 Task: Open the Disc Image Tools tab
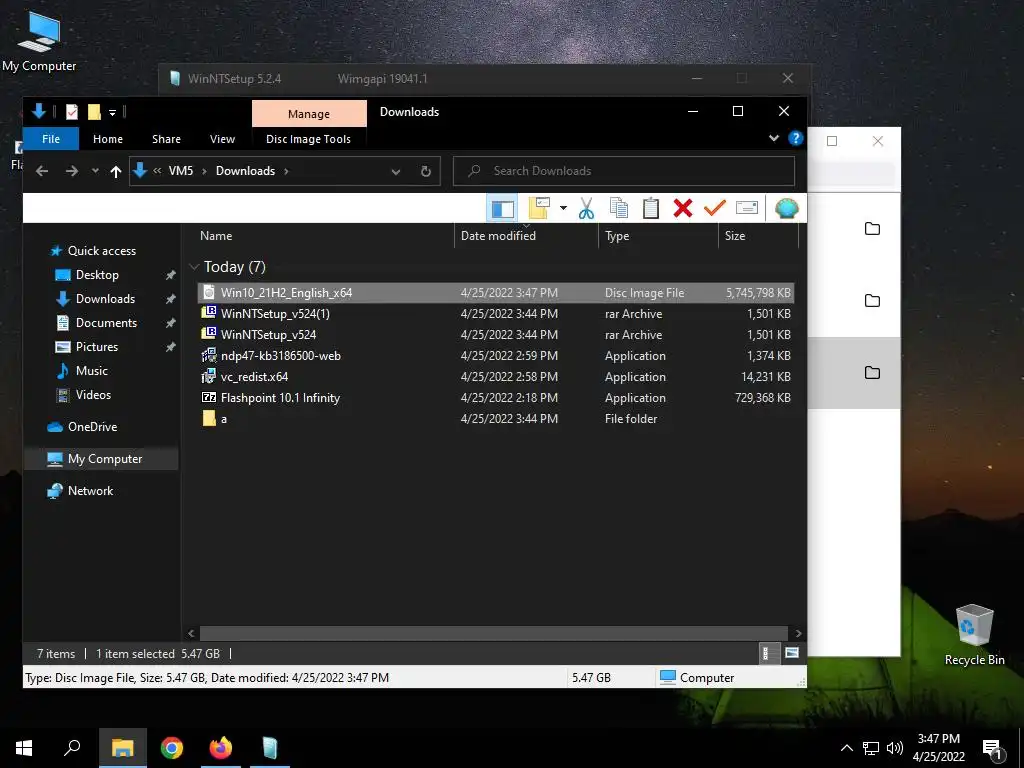(308, 139)
